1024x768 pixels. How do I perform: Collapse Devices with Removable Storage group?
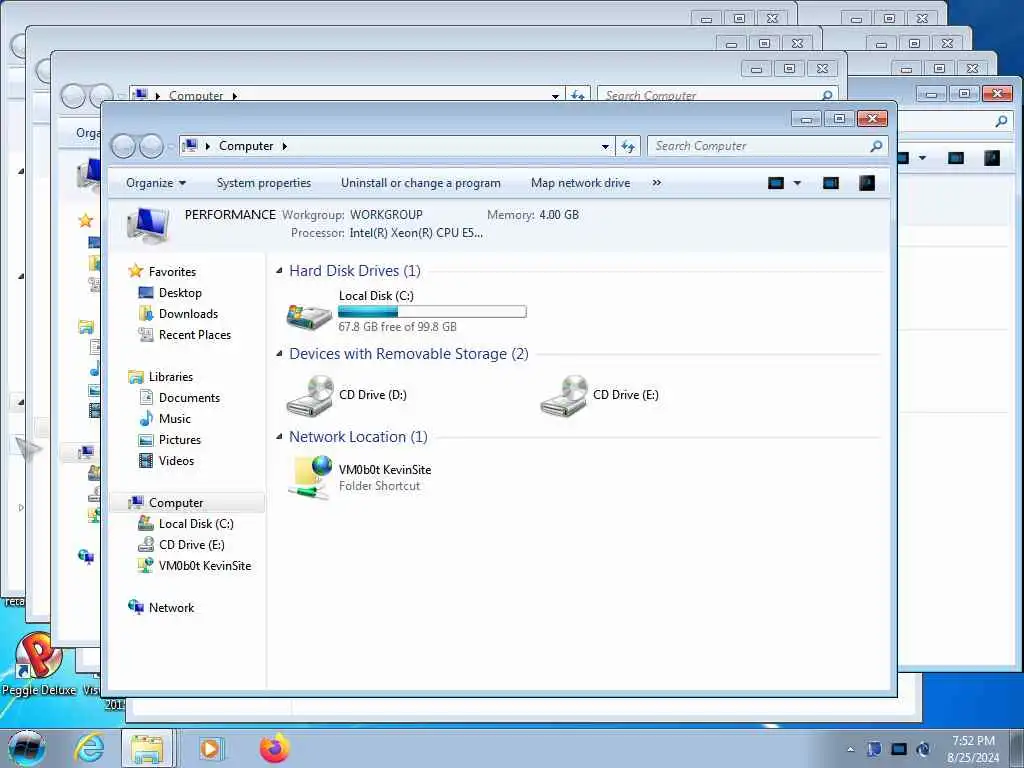click(280, 353)
